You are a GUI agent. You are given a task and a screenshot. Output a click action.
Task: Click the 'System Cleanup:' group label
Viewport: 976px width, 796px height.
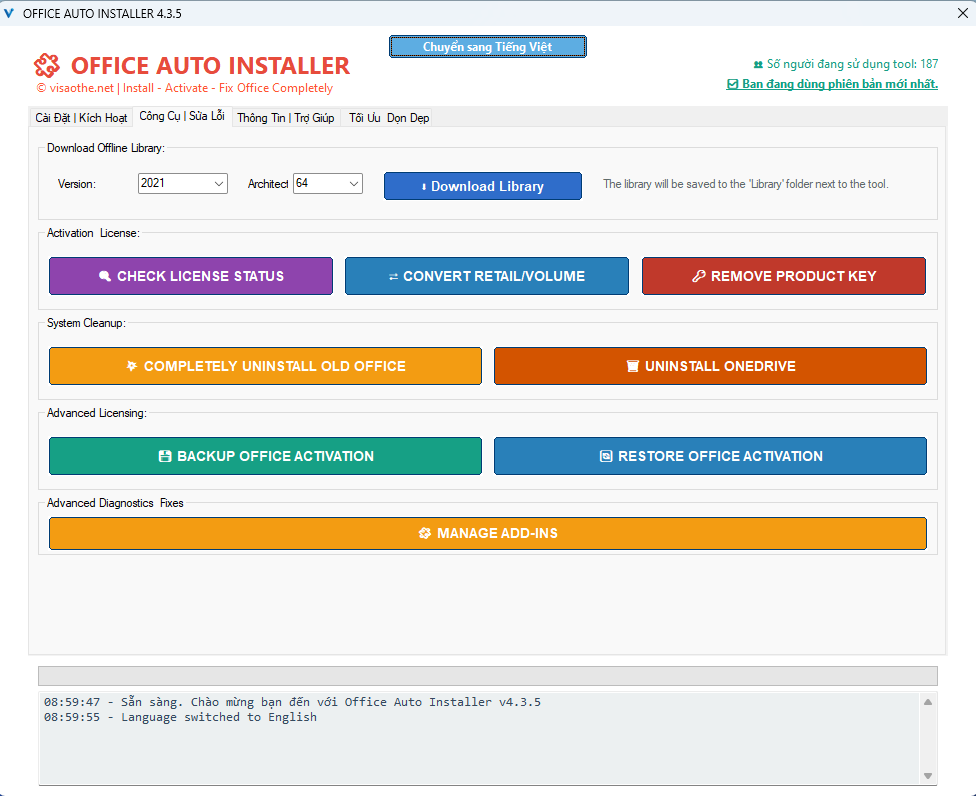(87, 323)
